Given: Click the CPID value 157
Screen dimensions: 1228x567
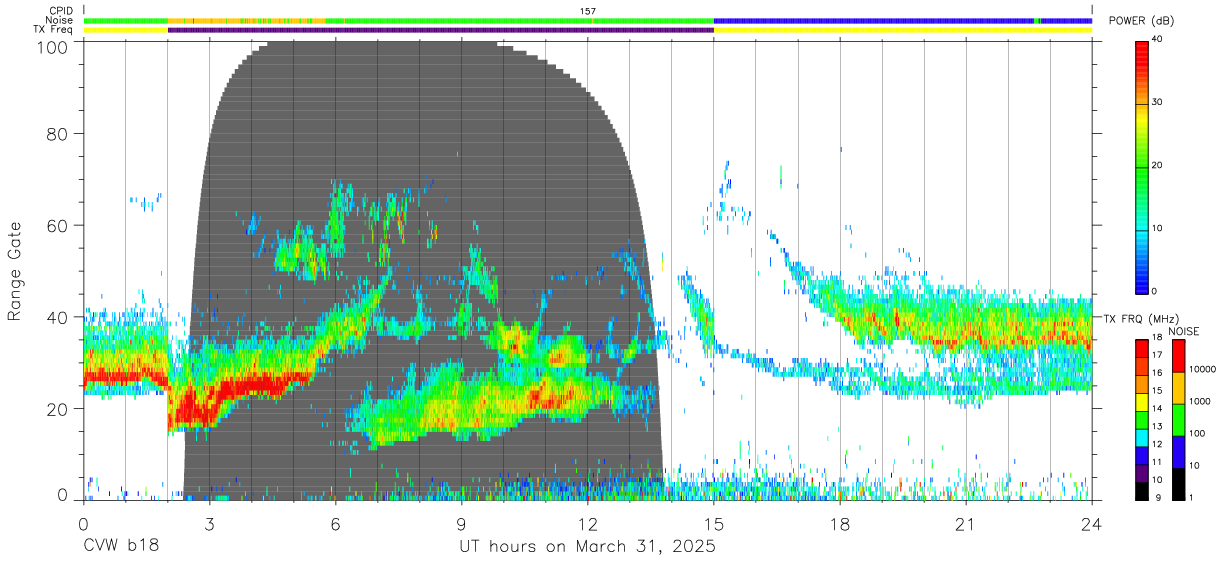Looking at the screenshot, I should [588, 11].
